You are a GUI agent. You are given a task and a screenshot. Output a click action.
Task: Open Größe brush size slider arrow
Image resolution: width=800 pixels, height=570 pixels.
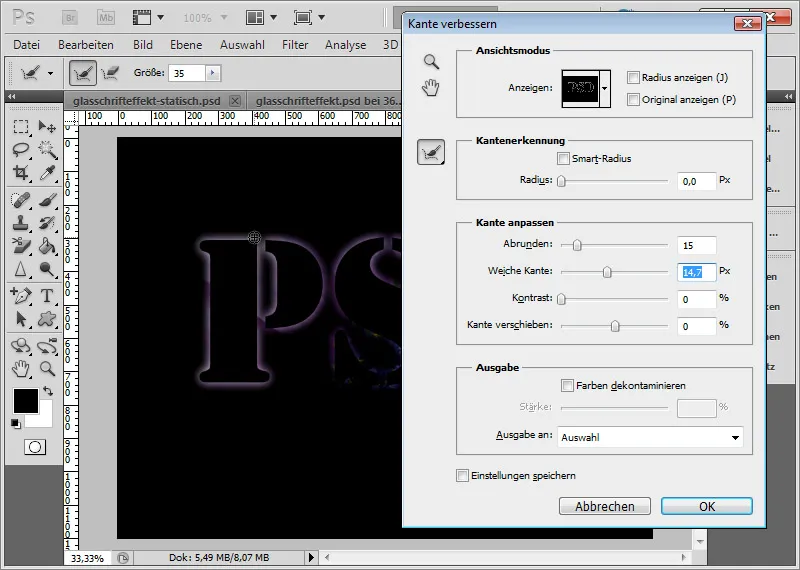(213, 73)
